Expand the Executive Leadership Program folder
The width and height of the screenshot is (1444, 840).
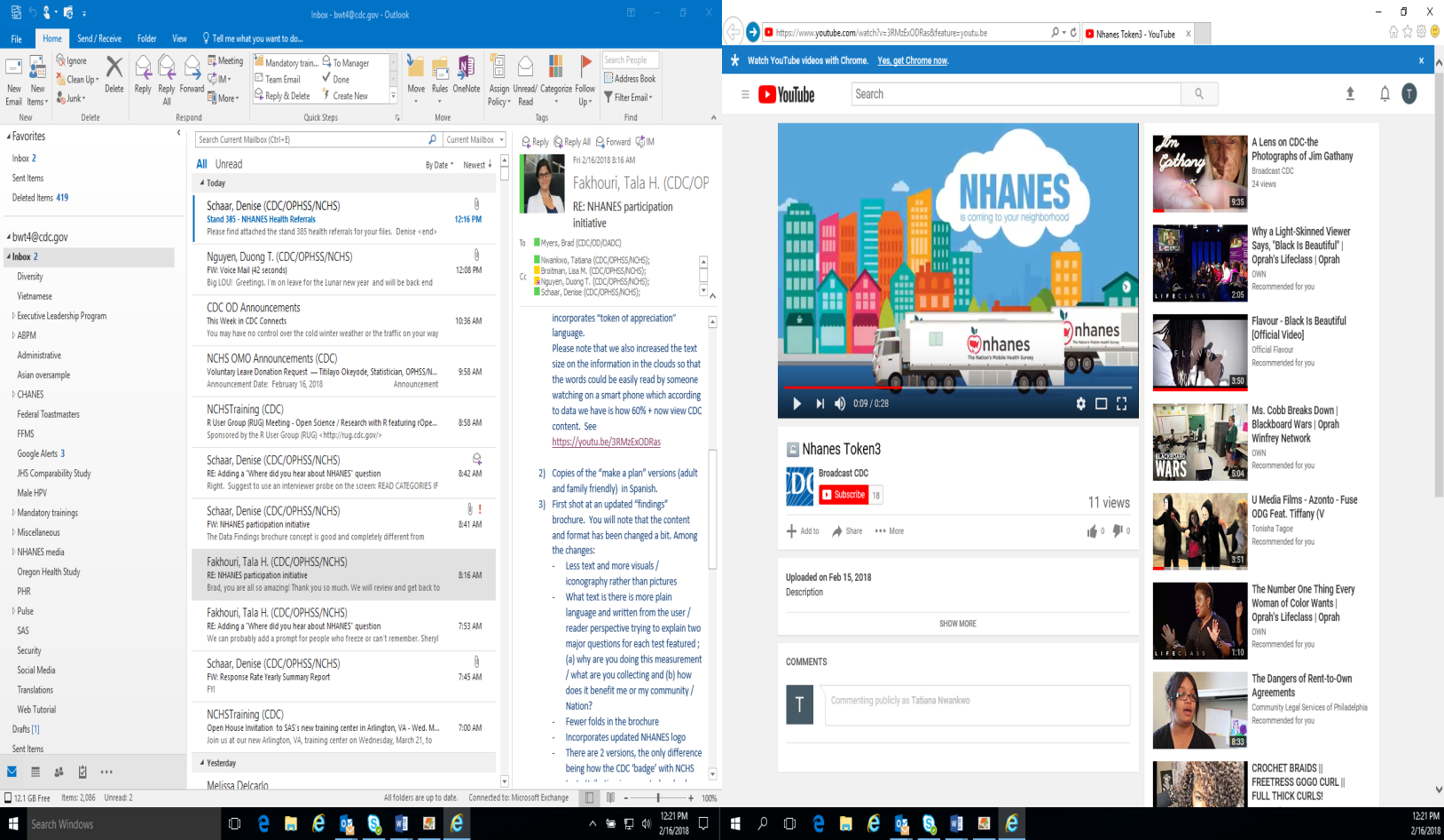click(13, 316)
